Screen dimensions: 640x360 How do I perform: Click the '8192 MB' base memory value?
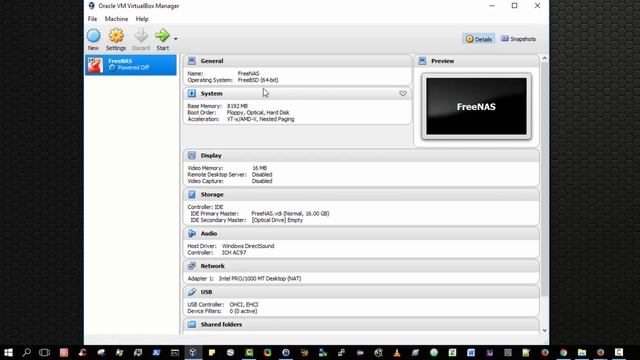tap(237, 106)
